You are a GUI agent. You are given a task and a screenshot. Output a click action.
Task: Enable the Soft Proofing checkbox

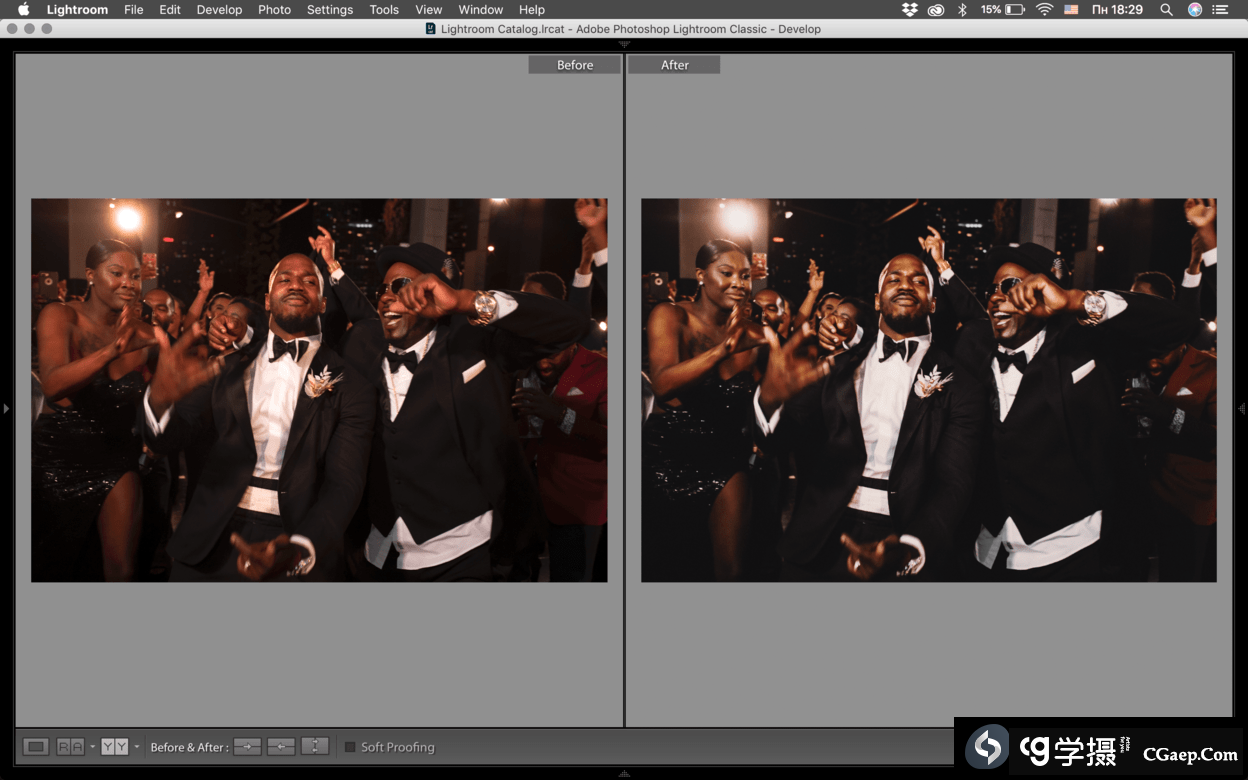coord(350,747)
